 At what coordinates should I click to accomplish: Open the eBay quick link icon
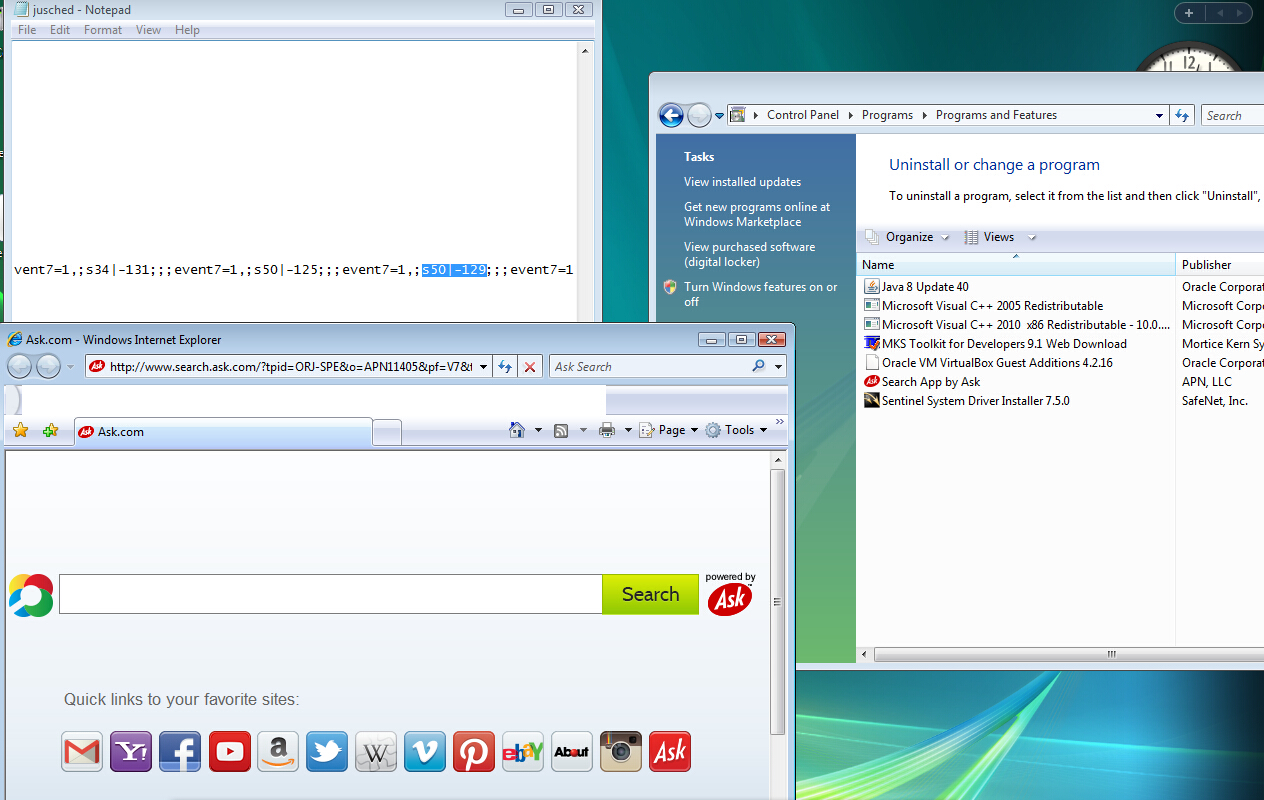coord(523,752)
